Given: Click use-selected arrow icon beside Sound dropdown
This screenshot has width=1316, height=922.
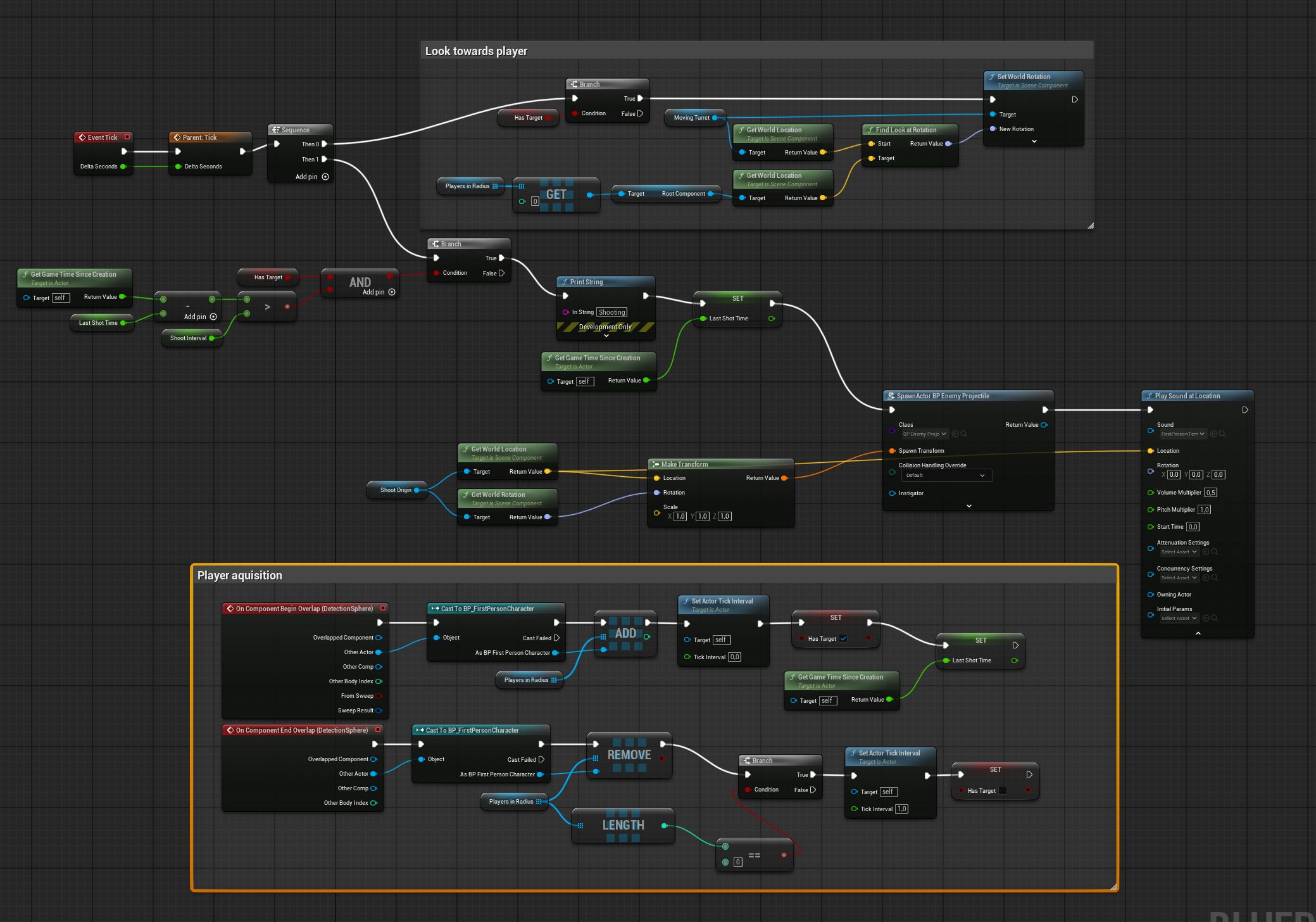Looking at the screenshot, I should 1213,434.
